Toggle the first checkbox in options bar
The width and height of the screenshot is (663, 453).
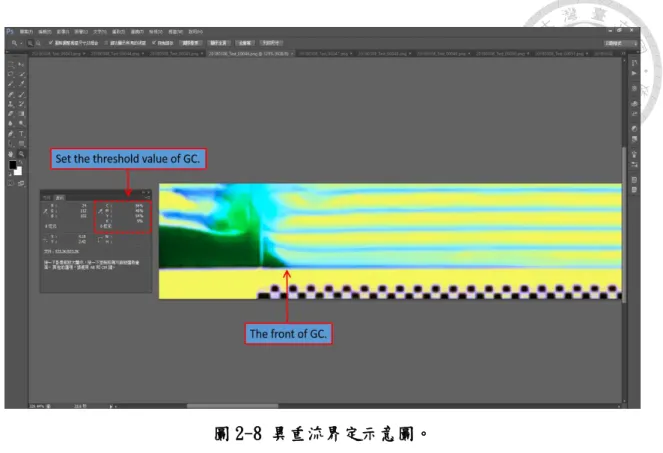pos(51,43)
